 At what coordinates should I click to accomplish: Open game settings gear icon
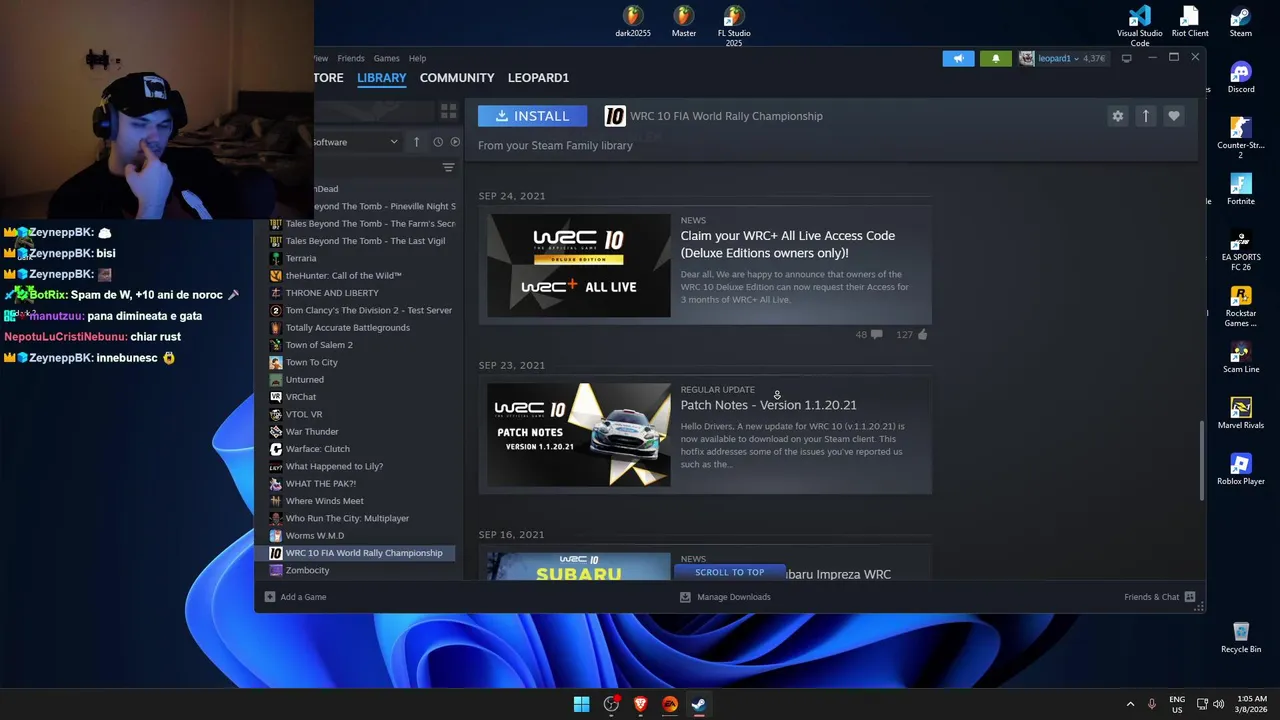click(1117, 116)
